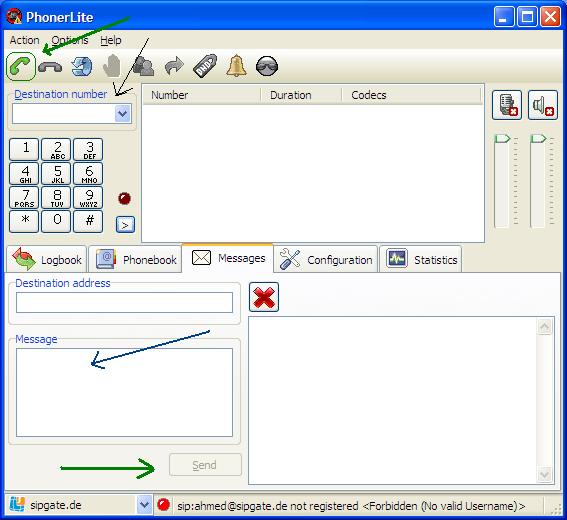Viewport: 567px width, 520px height.
Task: Toggle the DND tag icon
Action: pyautogui.click(x=205, y=66)
